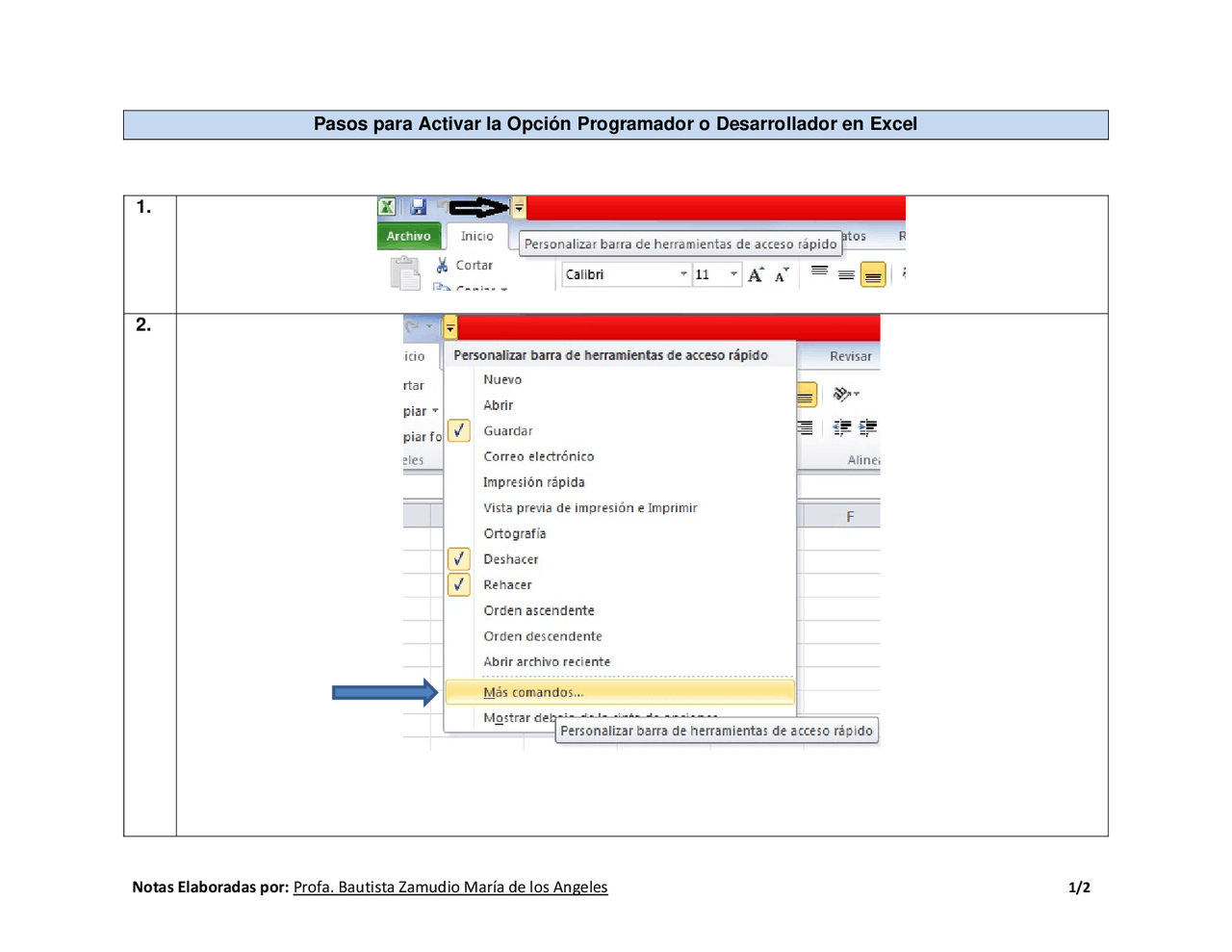Open the font size 11 dropdown
The height and width of the screenshot is (952, 1232).
(732, 274)
